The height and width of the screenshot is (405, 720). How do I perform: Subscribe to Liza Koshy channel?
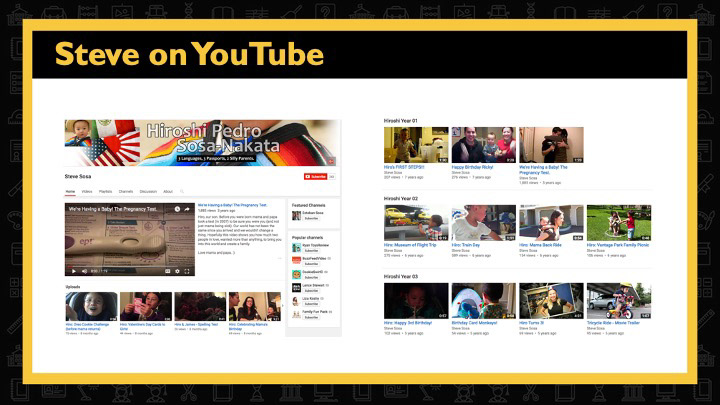(x=311, y=304)
